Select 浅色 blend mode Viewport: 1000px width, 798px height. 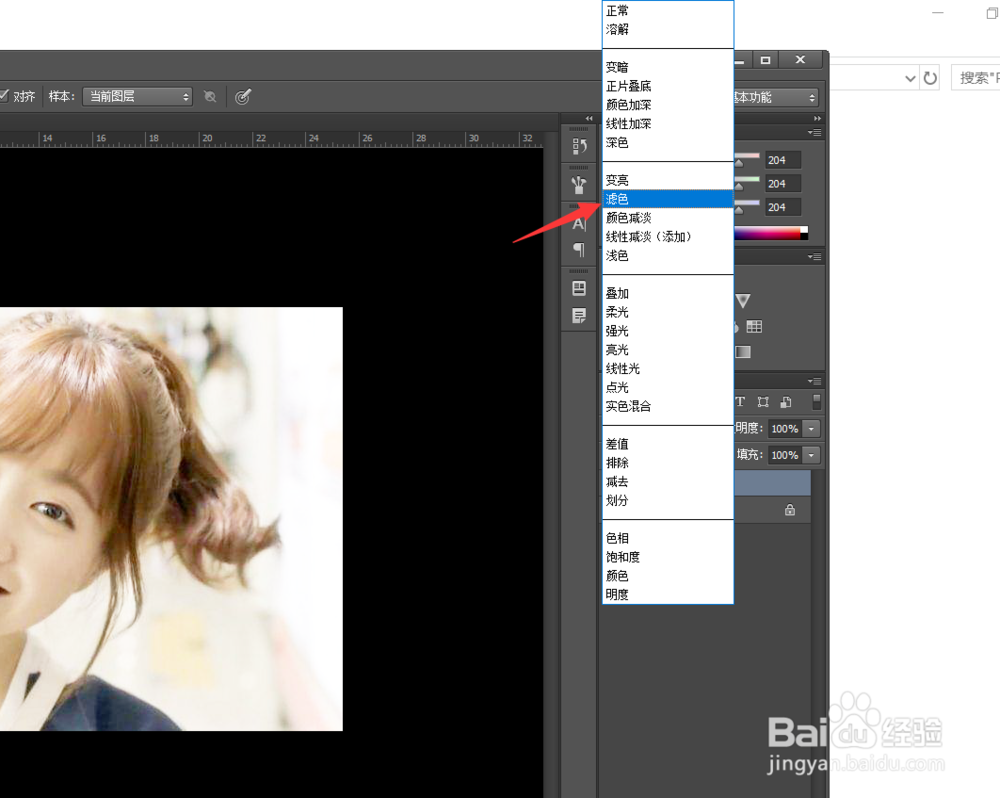click(x=668, y=255)
